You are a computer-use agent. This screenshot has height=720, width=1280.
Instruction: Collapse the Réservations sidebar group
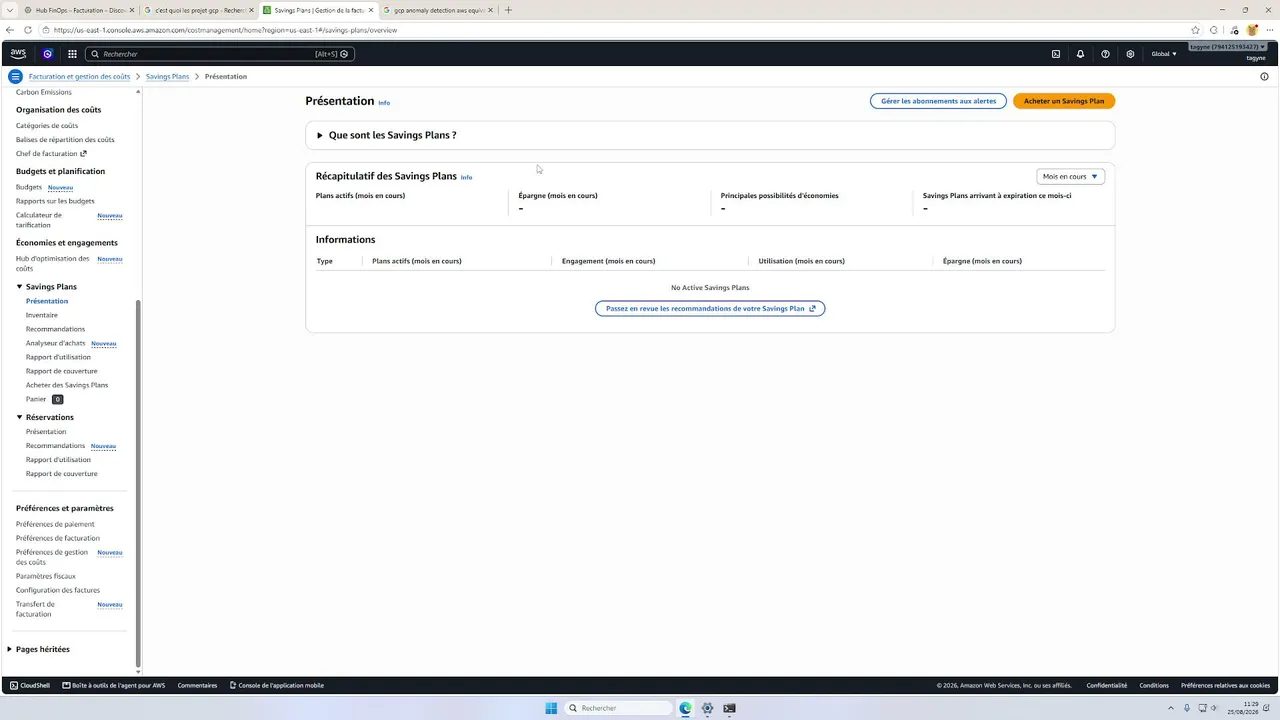19,417
